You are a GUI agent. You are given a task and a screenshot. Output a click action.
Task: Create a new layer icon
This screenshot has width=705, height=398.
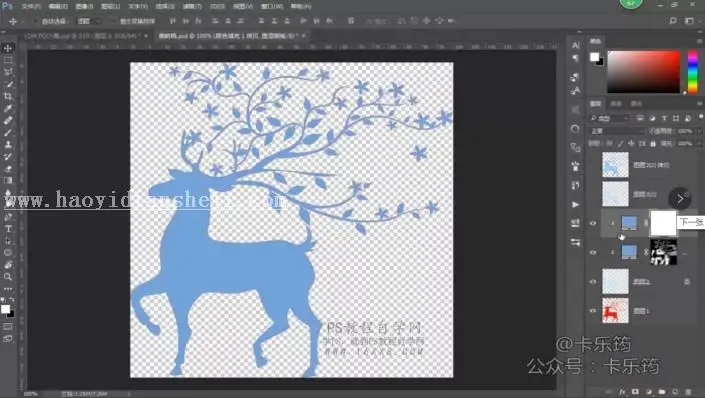675,392
